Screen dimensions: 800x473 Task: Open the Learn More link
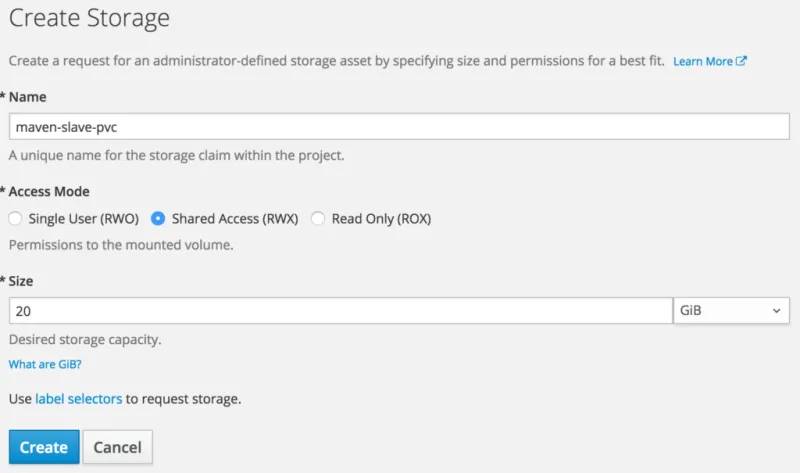(703, 61)
